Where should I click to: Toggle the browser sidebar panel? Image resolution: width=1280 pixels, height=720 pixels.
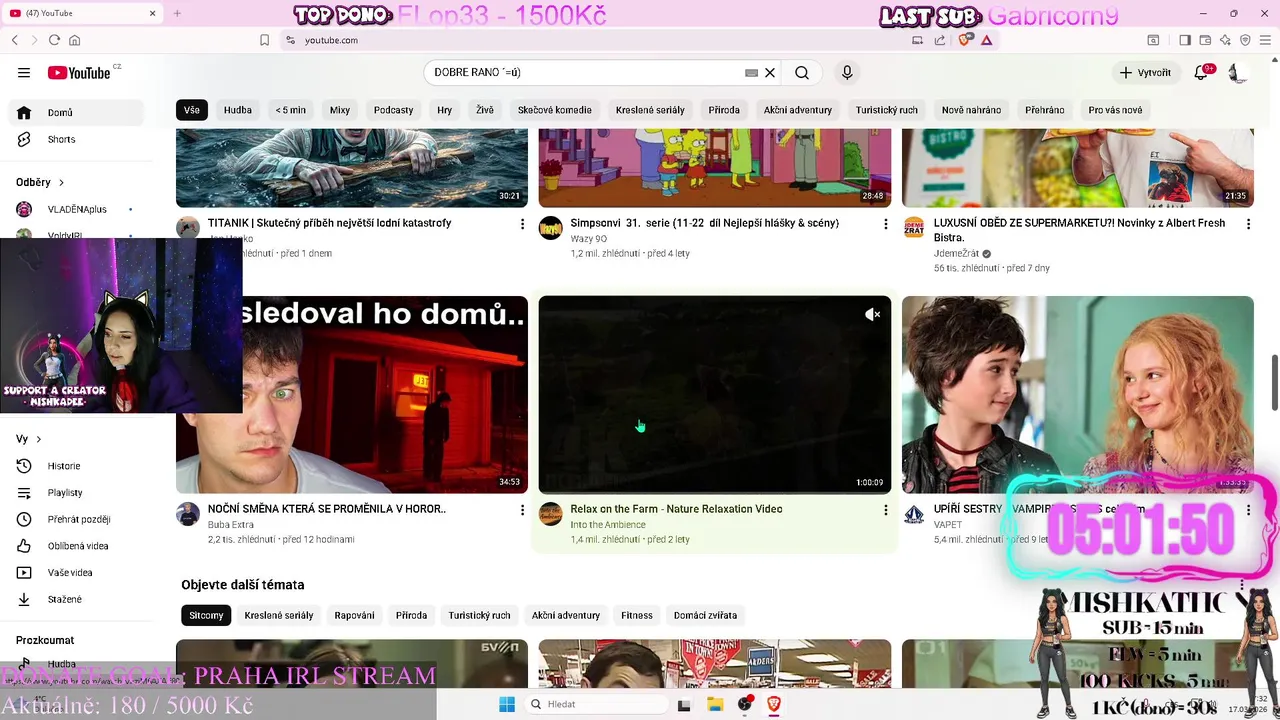click(1184, 40)
